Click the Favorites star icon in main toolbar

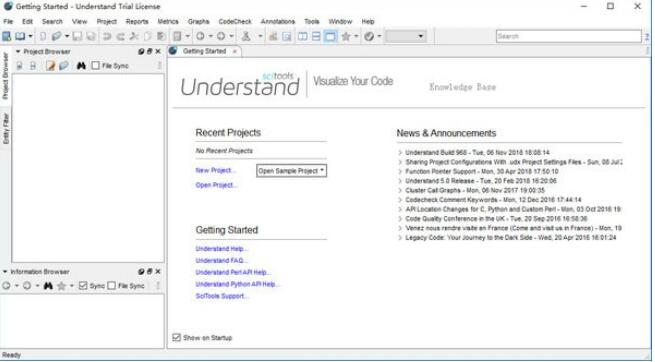point(346,36)
